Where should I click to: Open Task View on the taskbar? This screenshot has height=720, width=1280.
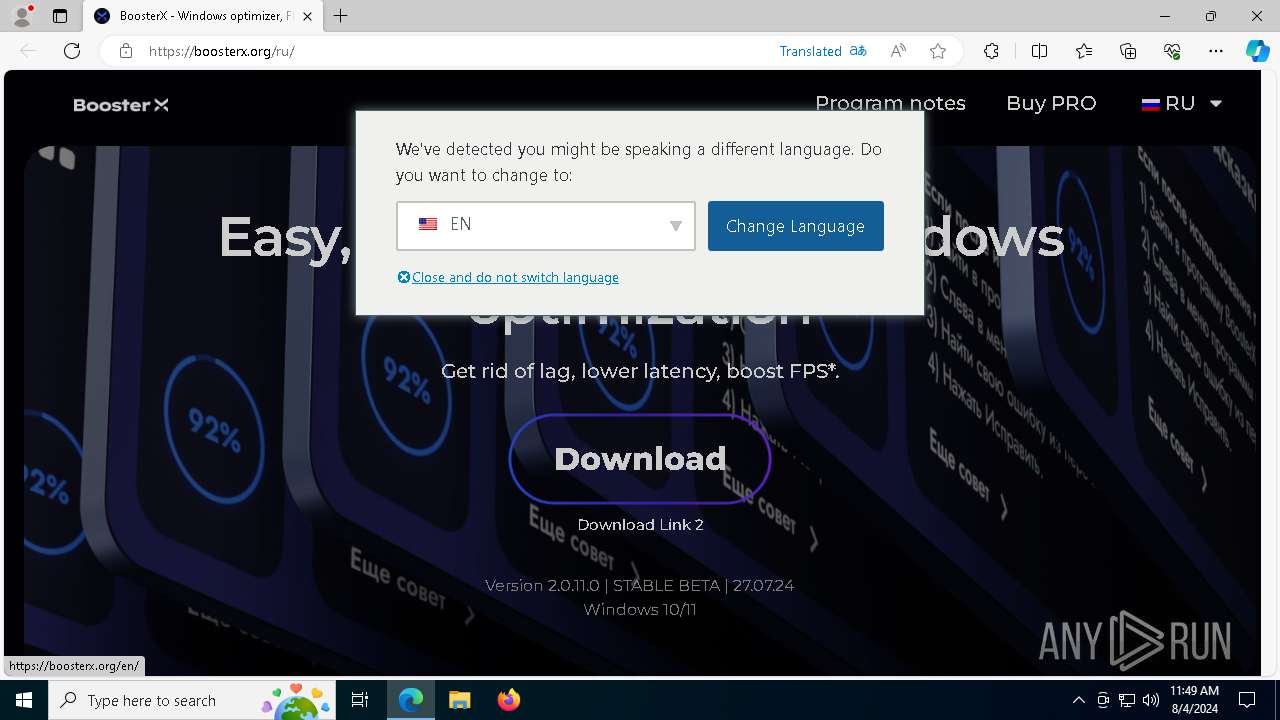[360, 700]
